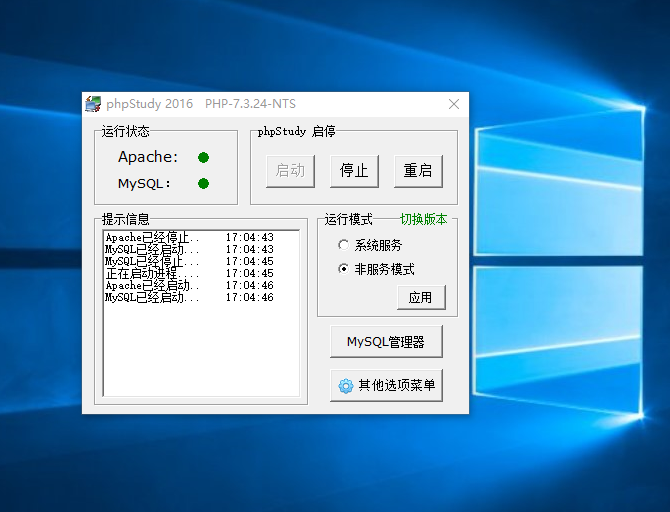Click the Apache green status indicator
Screen dimensions: 670x512
(x=203, y=158)
